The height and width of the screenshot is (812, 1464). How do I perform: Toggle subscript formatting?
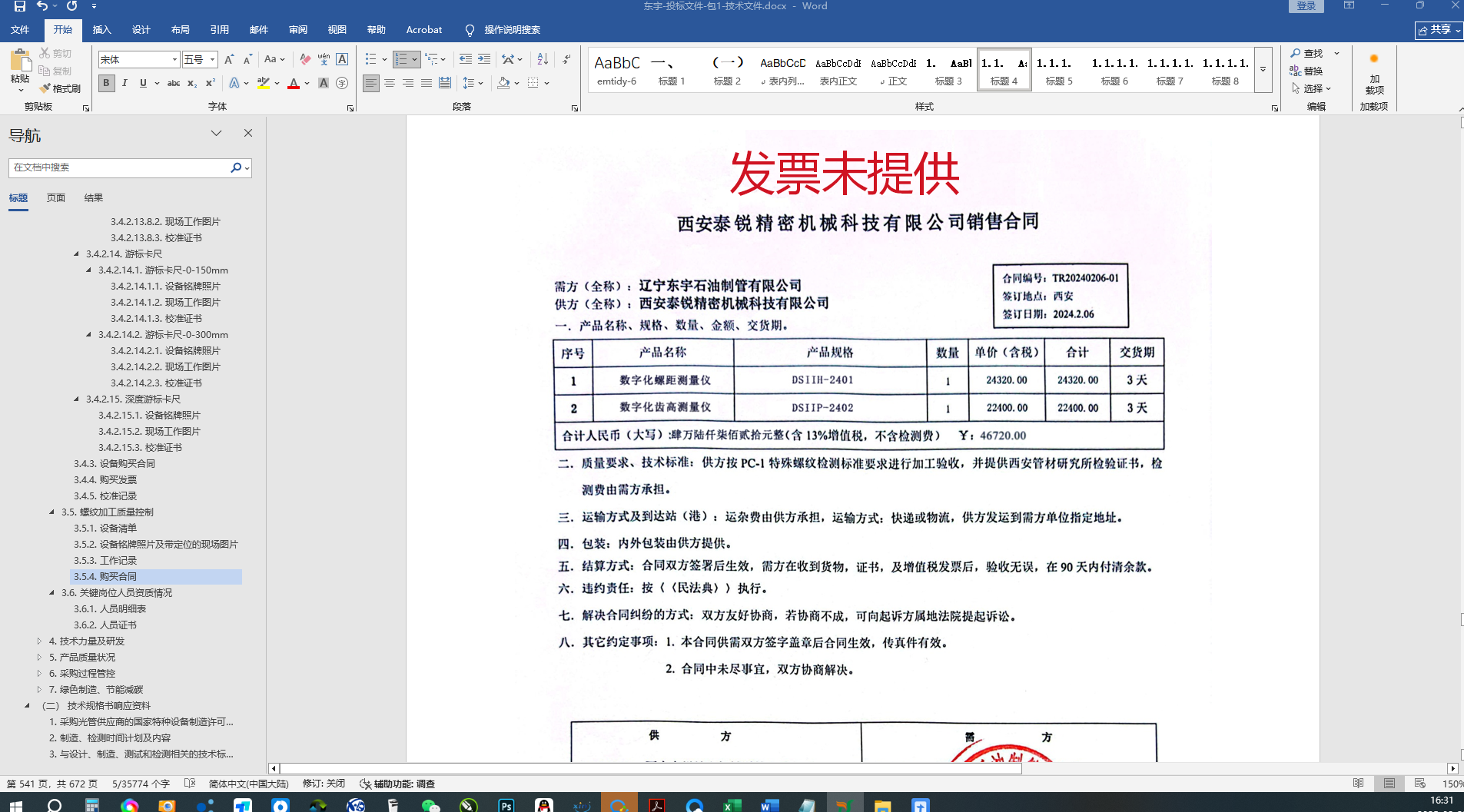(192, 83)
